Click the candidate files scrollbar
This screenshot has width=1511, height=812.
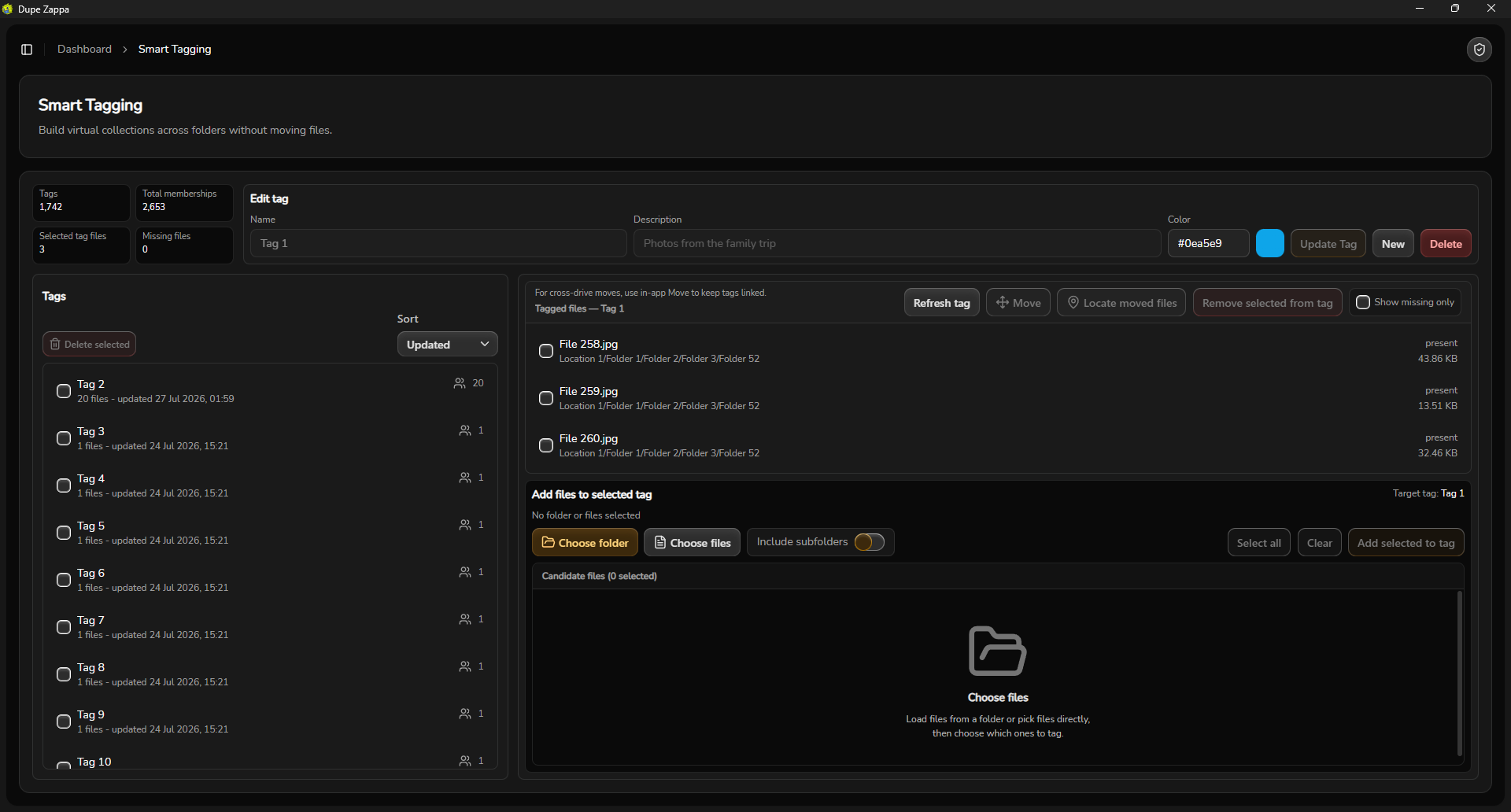pyautogui.click(x=1459, y=673)
